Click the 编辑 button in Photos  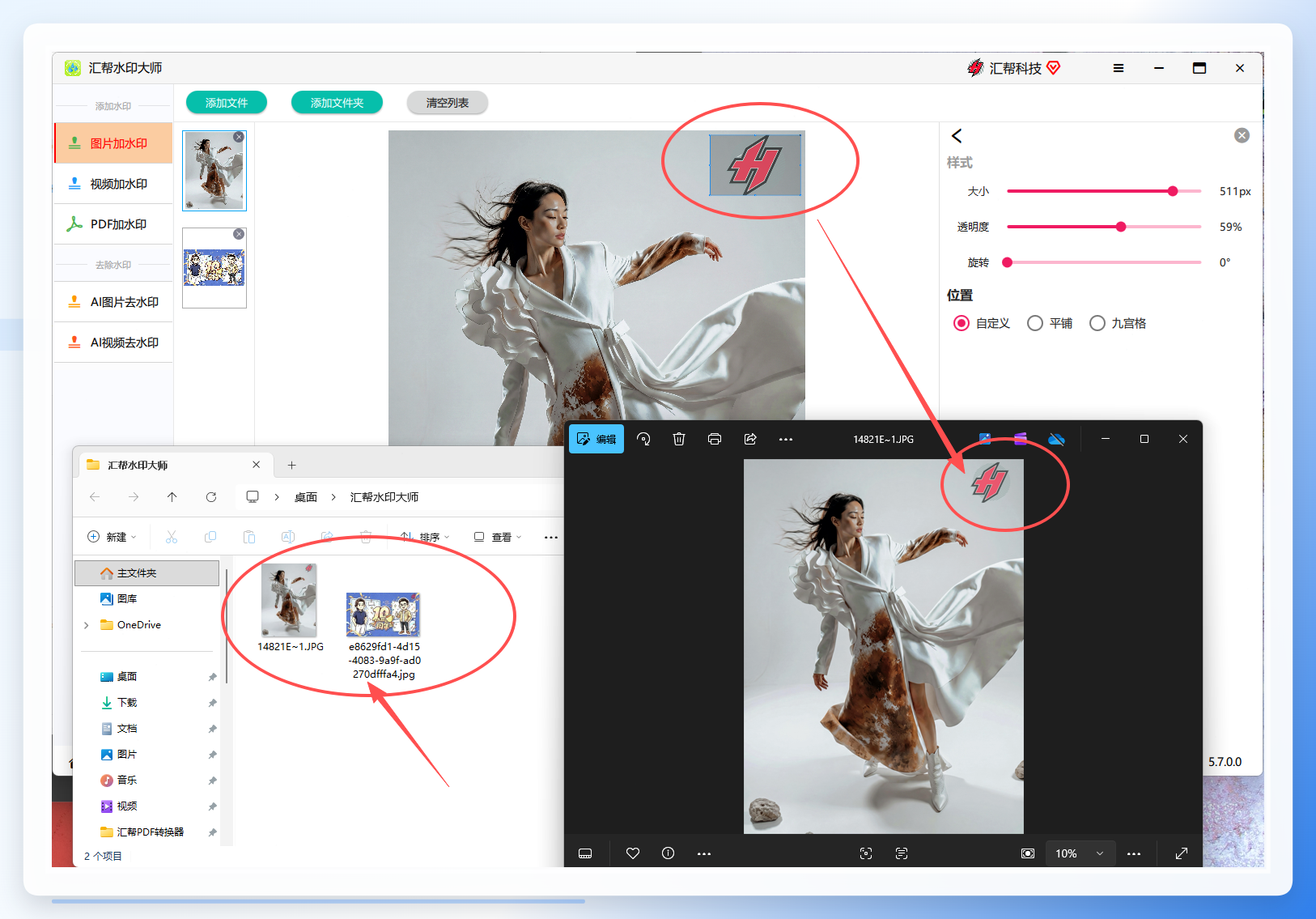[x=596, y=439]
